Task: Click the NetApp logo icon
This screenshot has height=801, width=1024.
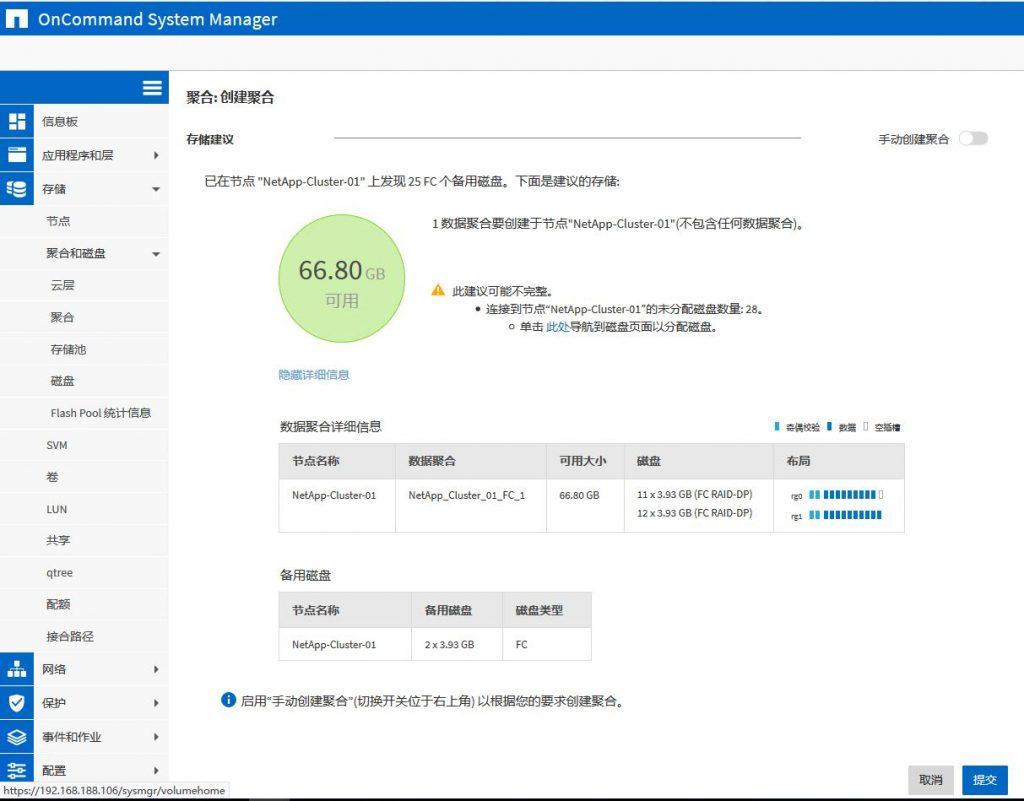Action: click(16, 19)
